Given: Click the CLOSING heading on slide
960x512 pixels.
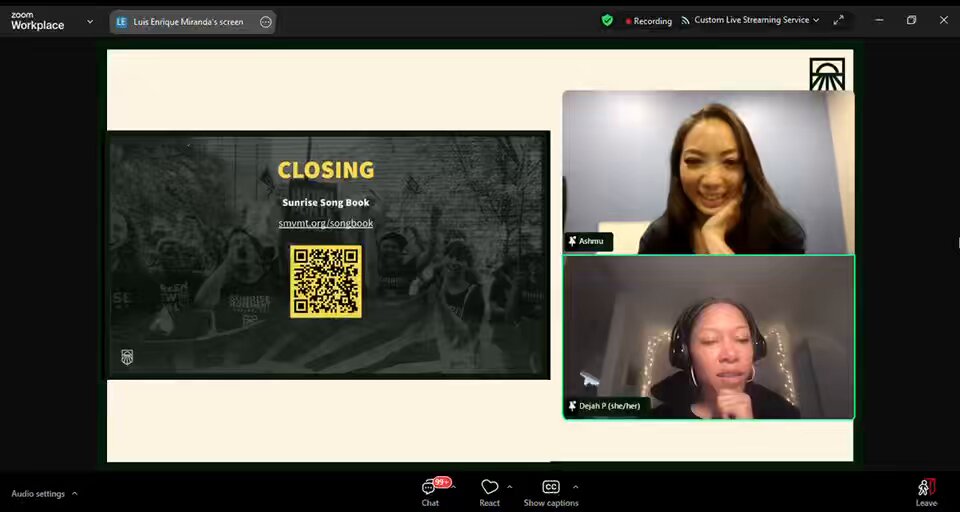Looking at the screenshot, I should 326,170.
